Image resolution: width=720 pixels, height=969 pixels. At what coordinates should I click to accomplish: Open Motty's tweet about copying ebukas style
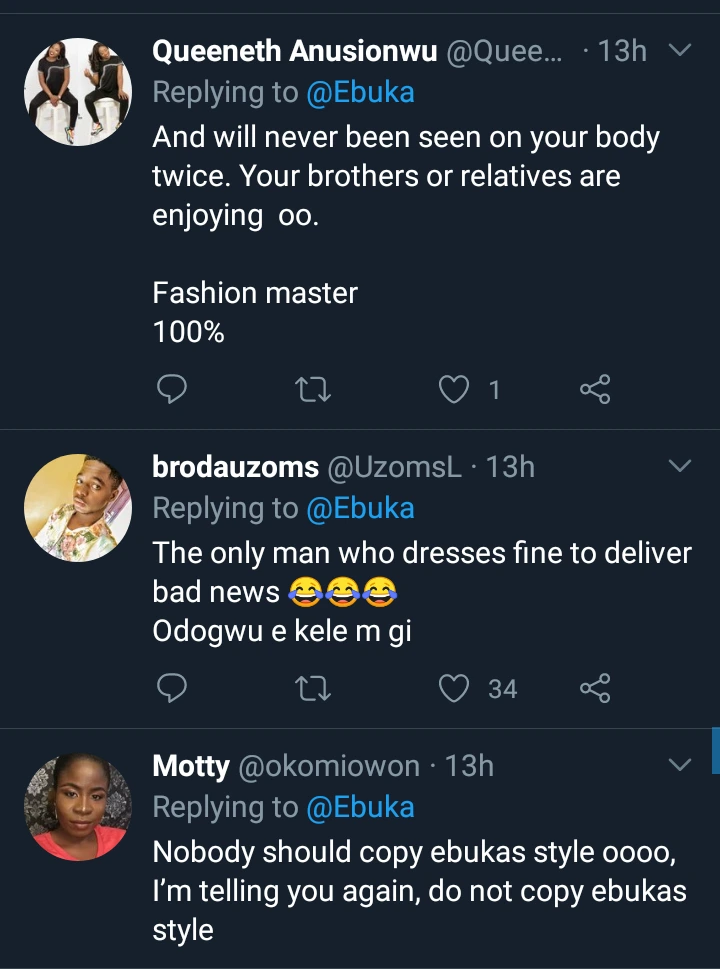pyautogui.click(x=420, y=891)
